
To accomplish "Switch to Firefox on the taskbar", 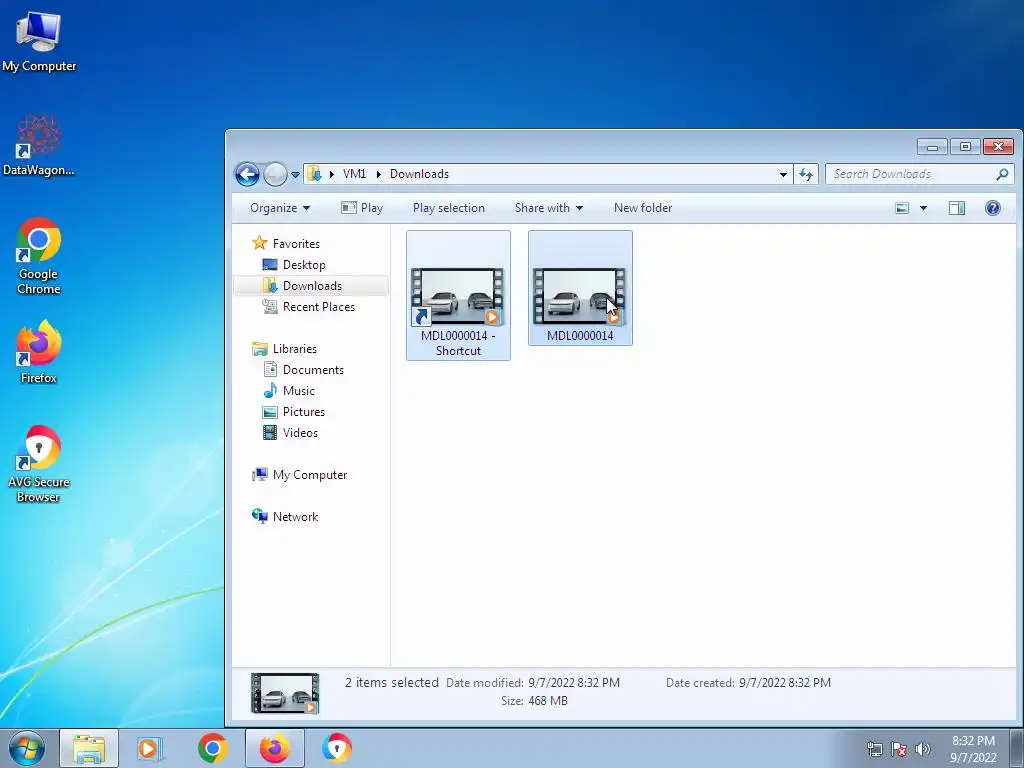I will [274, 748].
